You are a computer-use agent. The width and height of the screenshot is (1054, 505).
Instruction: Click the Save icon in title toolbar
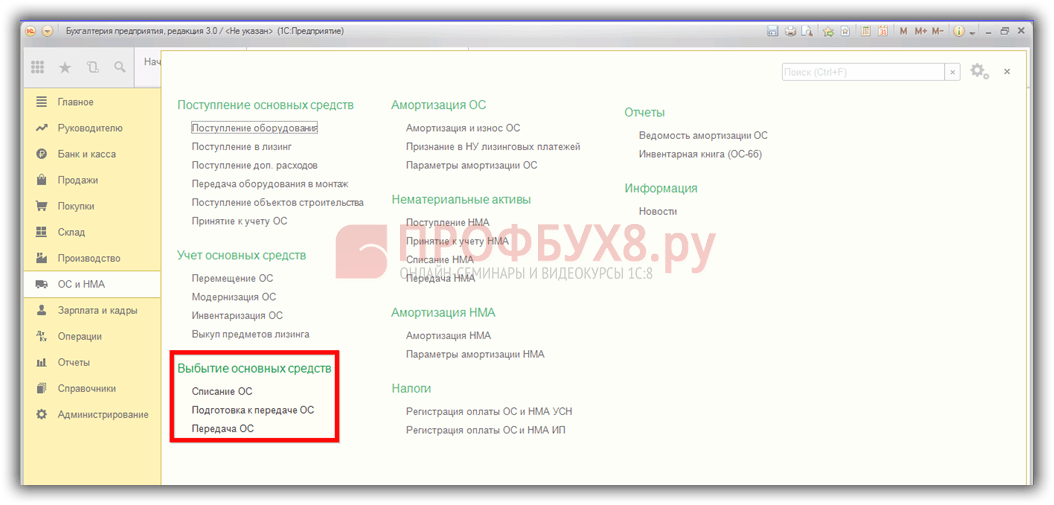tap(773, 31)
